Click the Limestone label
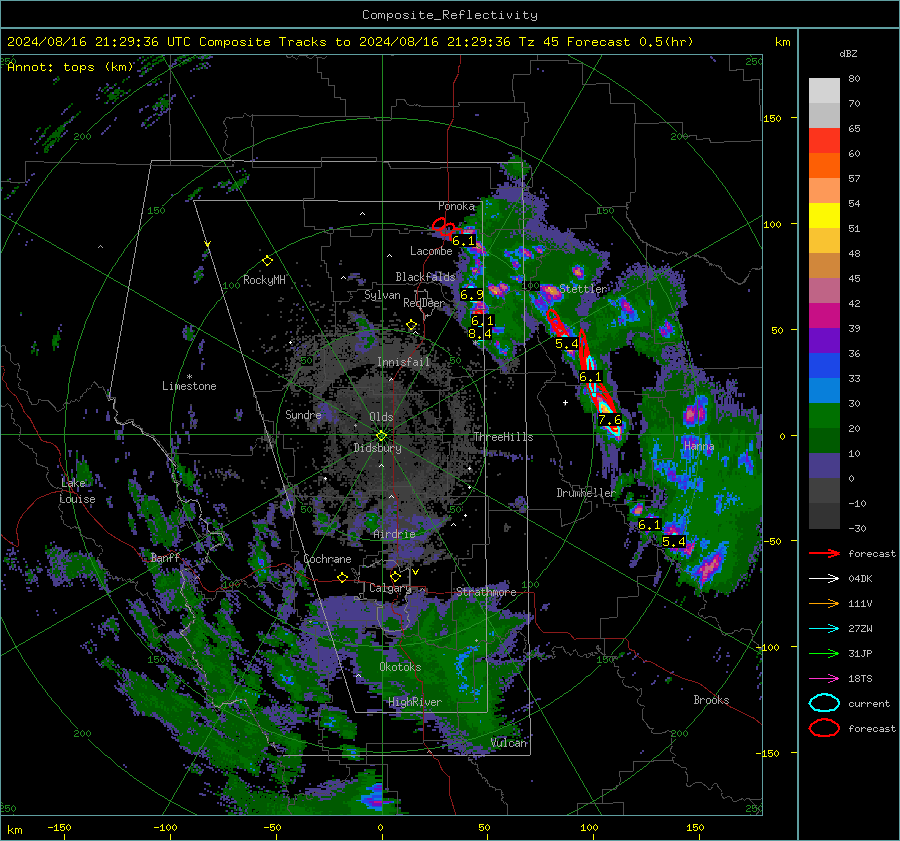 (x=189, y=386)
